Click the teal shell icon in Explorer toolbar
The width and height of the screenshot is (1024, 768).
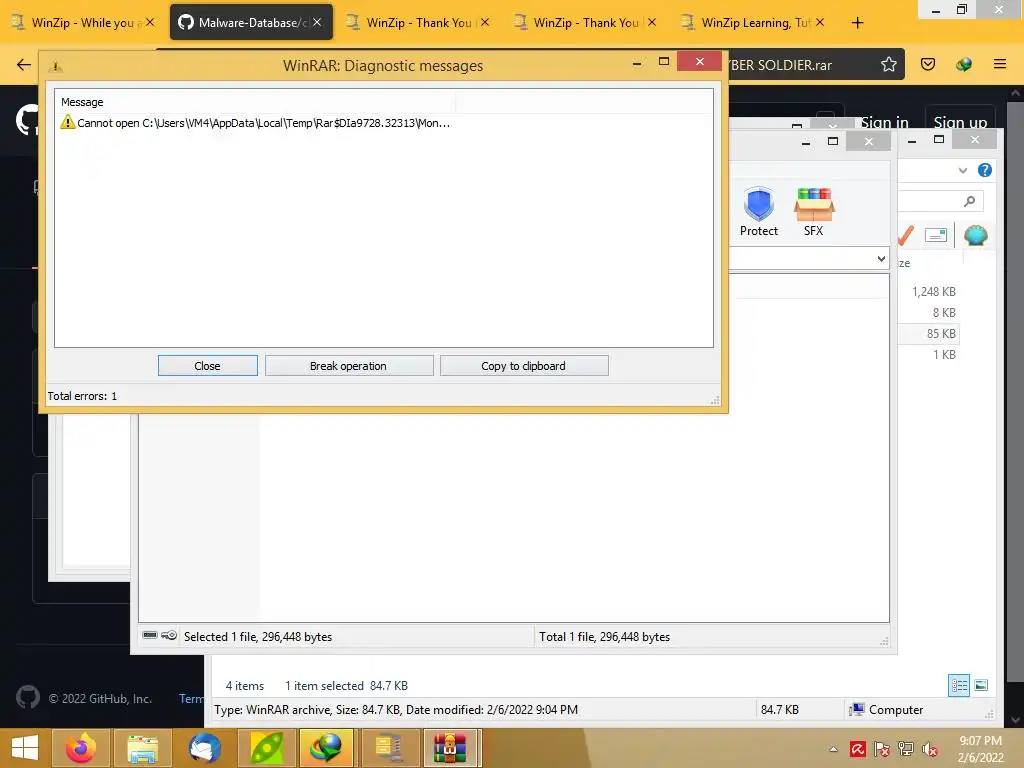click(x=975, y=235)
